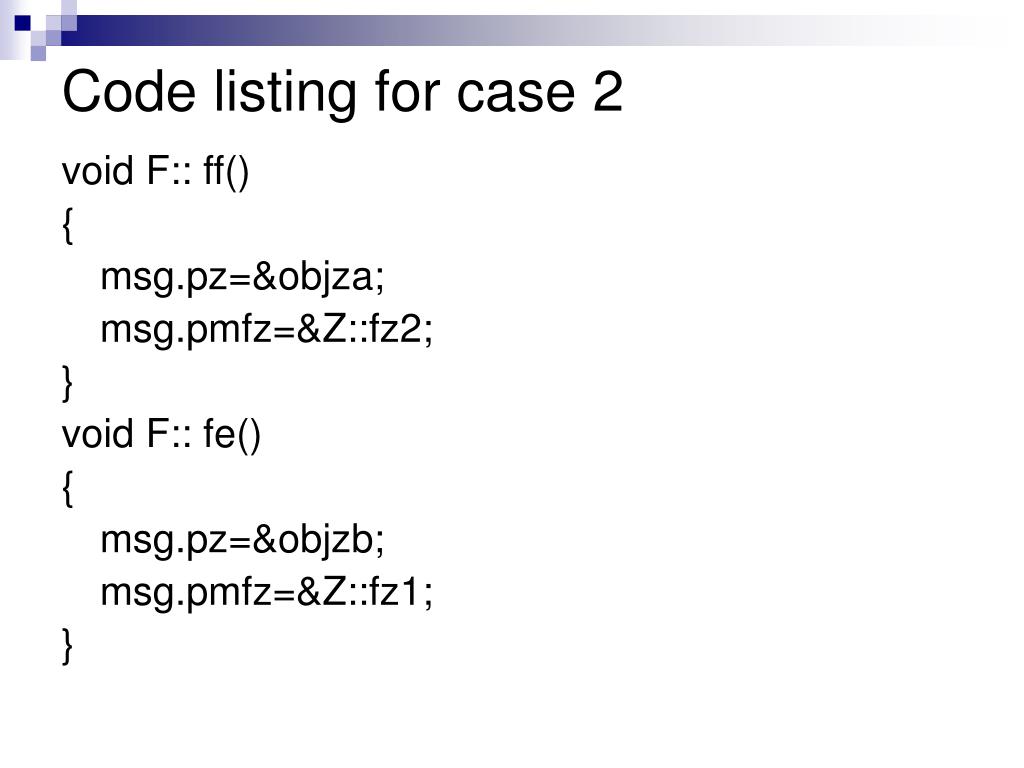1024x768 pixels.
Task: Click the slide title 'Code listing for case 2'
Action: (342, 93)
